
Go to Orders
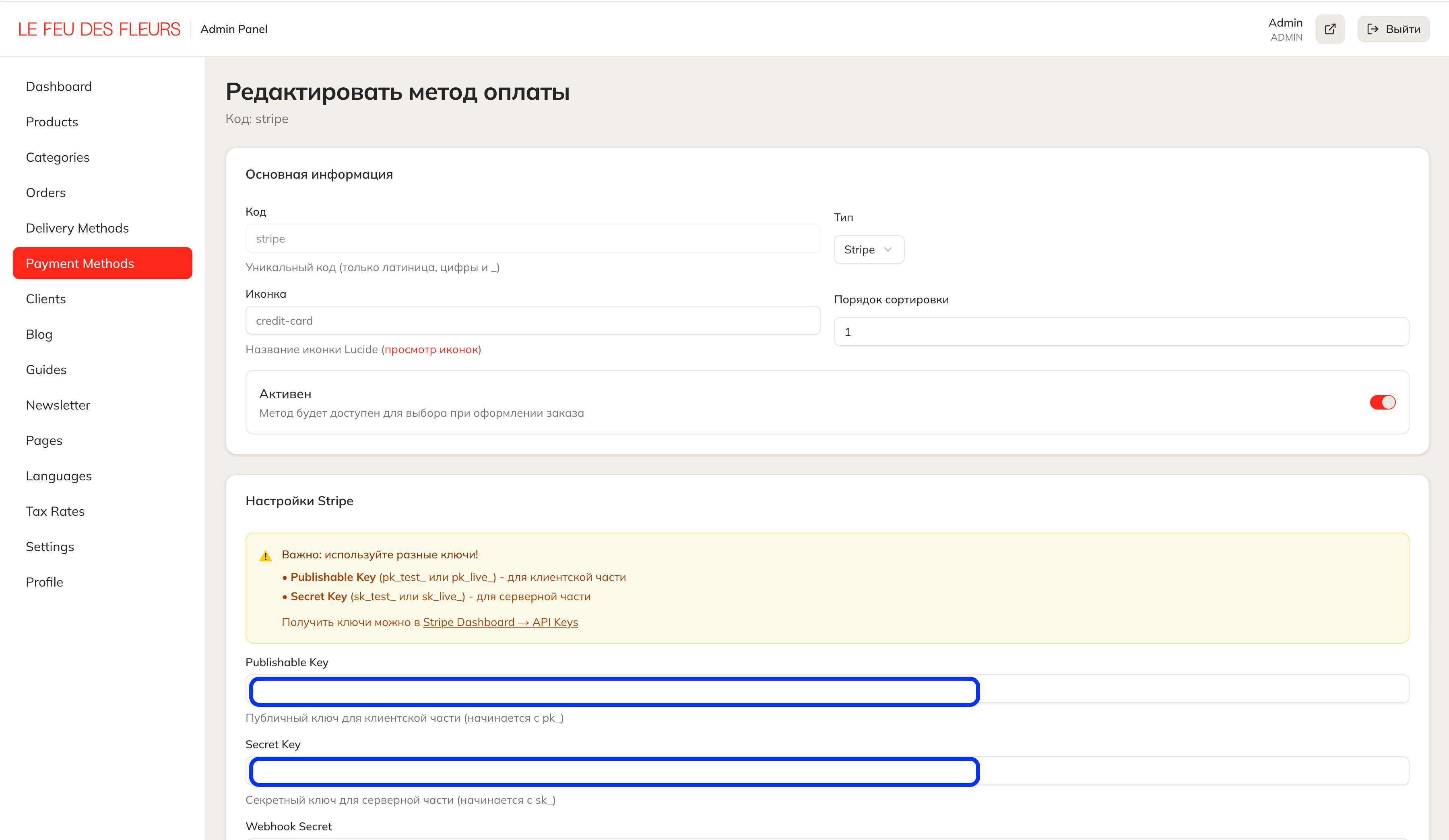pyautogui.click(x=45, y=192)
